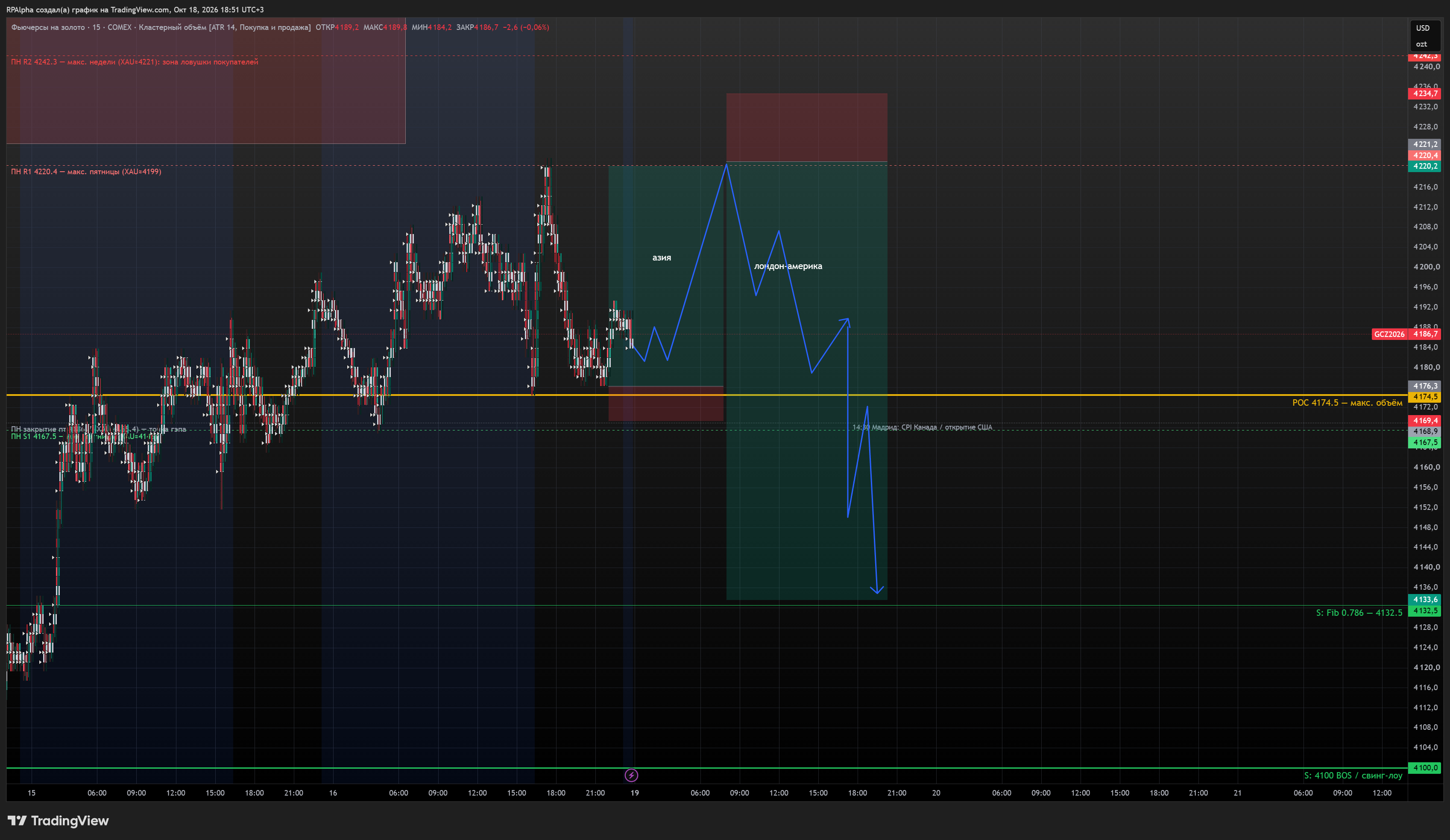Select the 'азия' text annotation

662,258
